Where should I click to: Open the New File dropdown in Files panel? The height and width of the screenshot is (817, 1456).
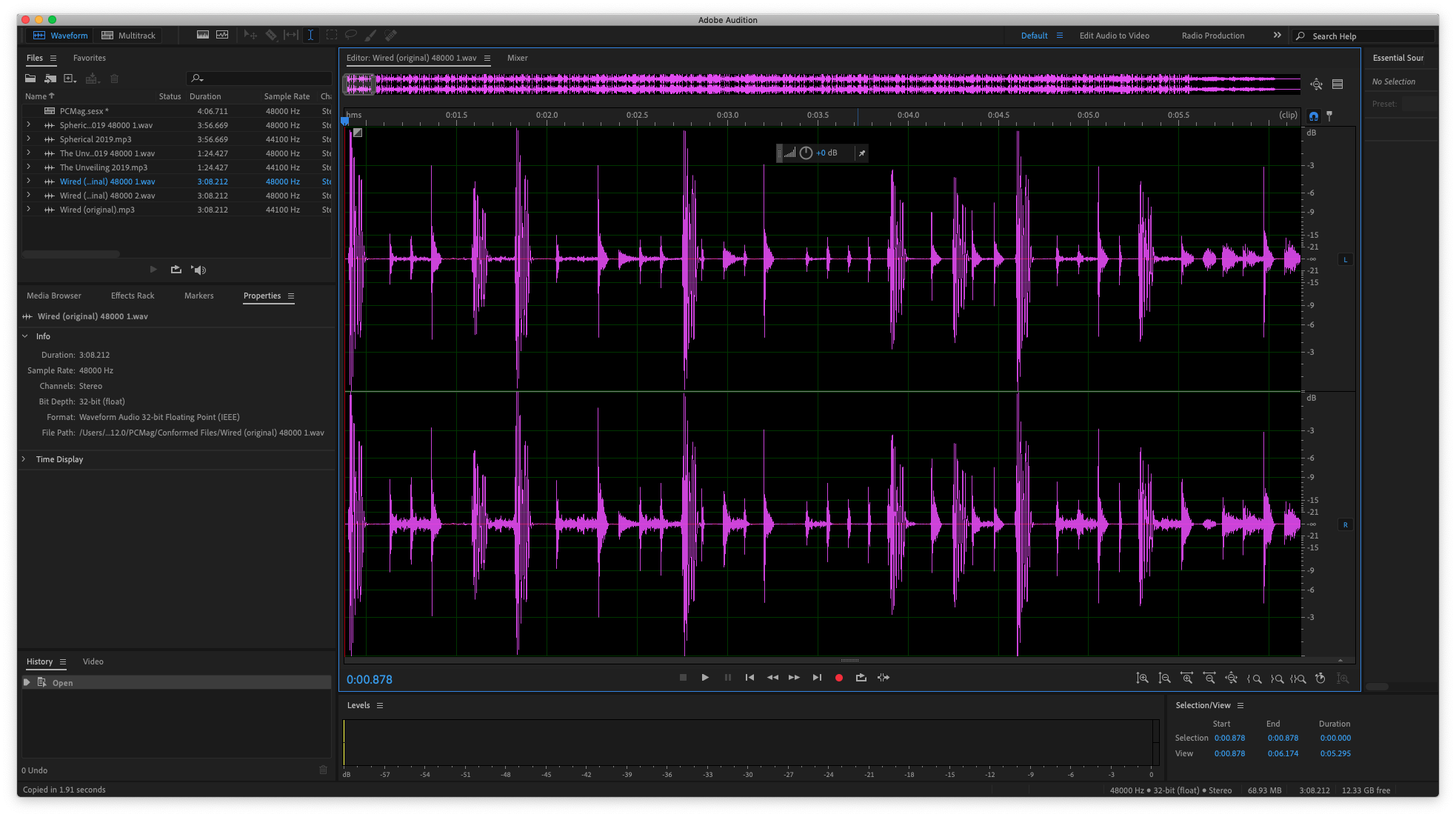click(x=70, y=79)
